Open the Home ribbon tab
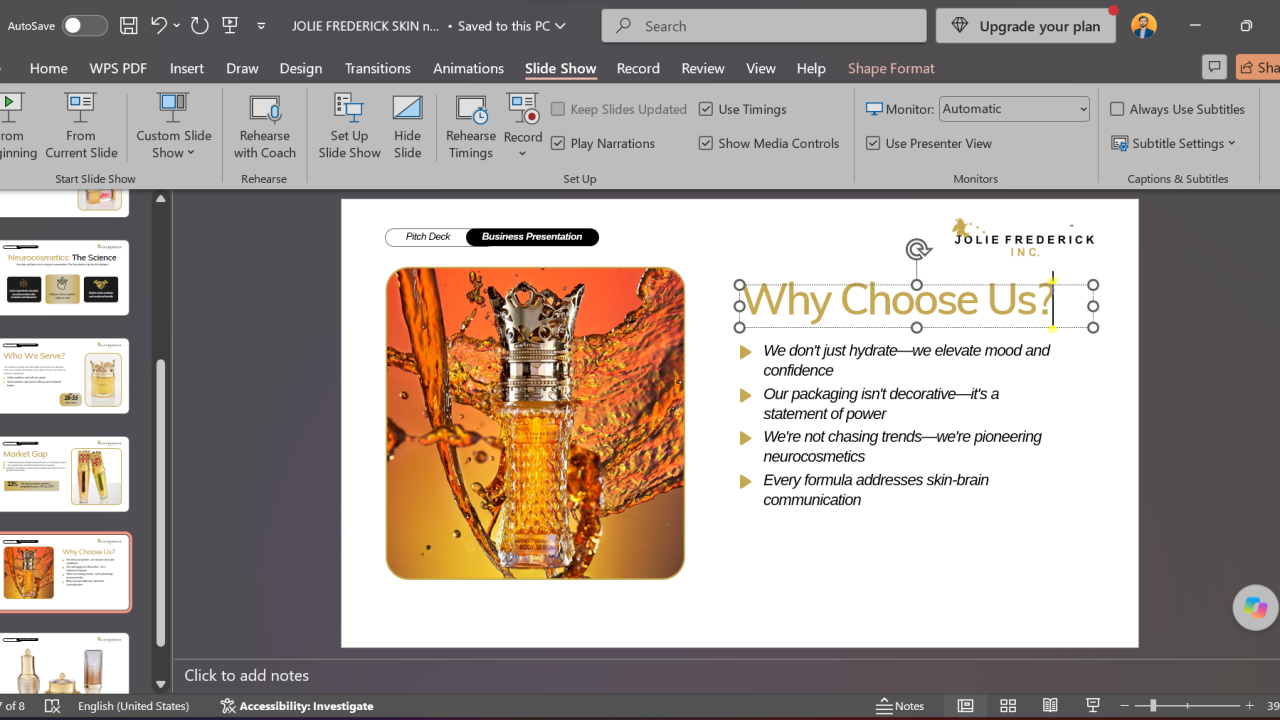 tap(49, 68)
